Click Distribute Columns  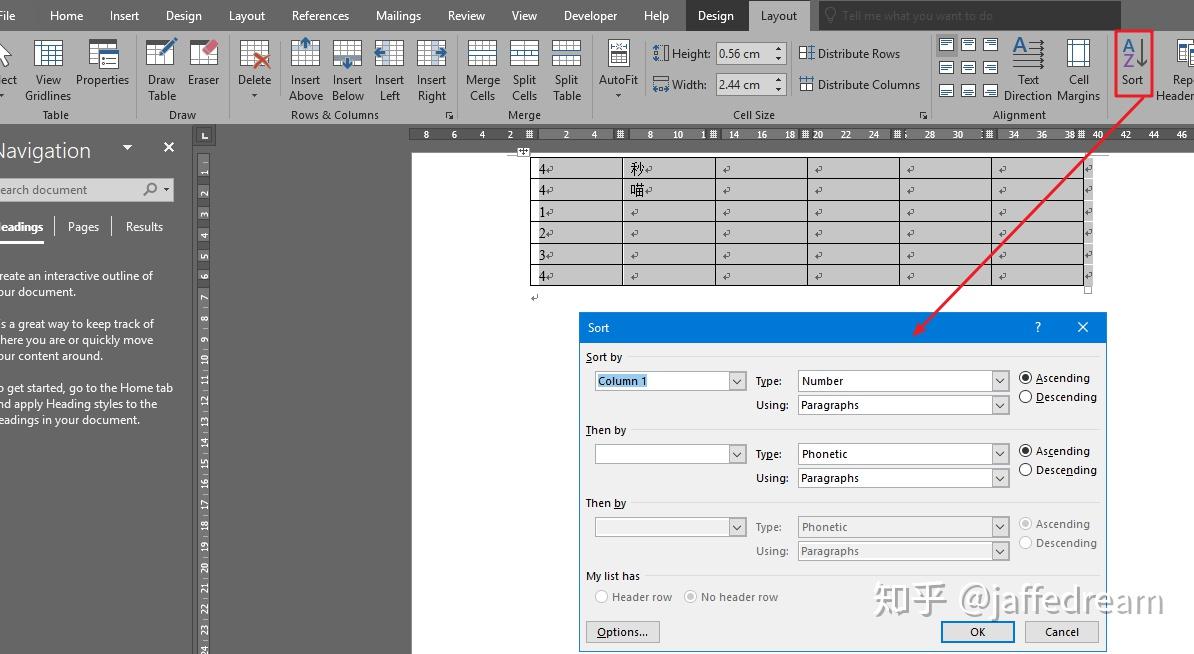pos(859,85)
